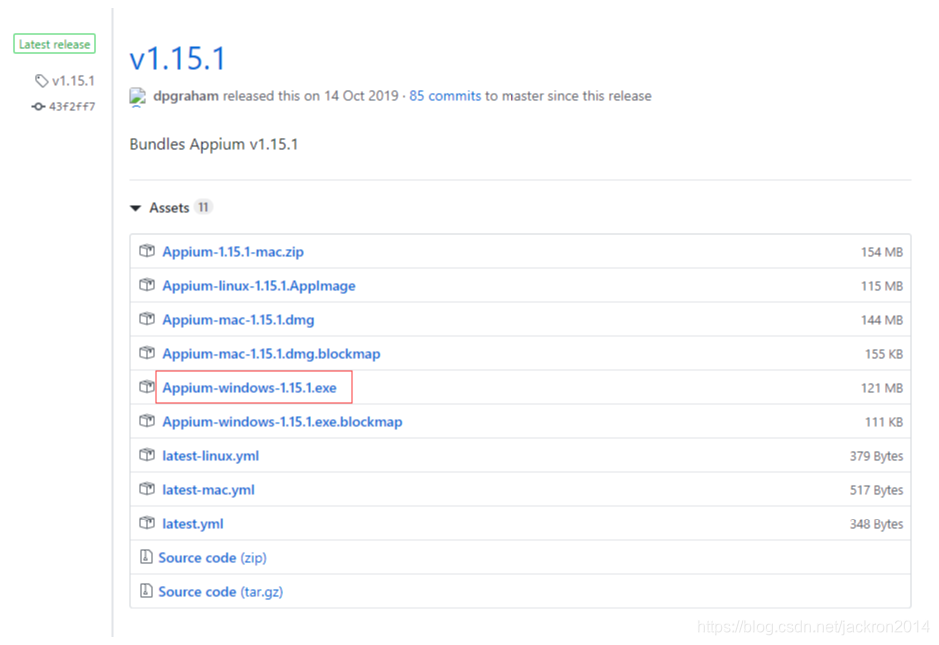939x645 pixels.
Task: View the 85 commits link
Action: coord(445,96)
